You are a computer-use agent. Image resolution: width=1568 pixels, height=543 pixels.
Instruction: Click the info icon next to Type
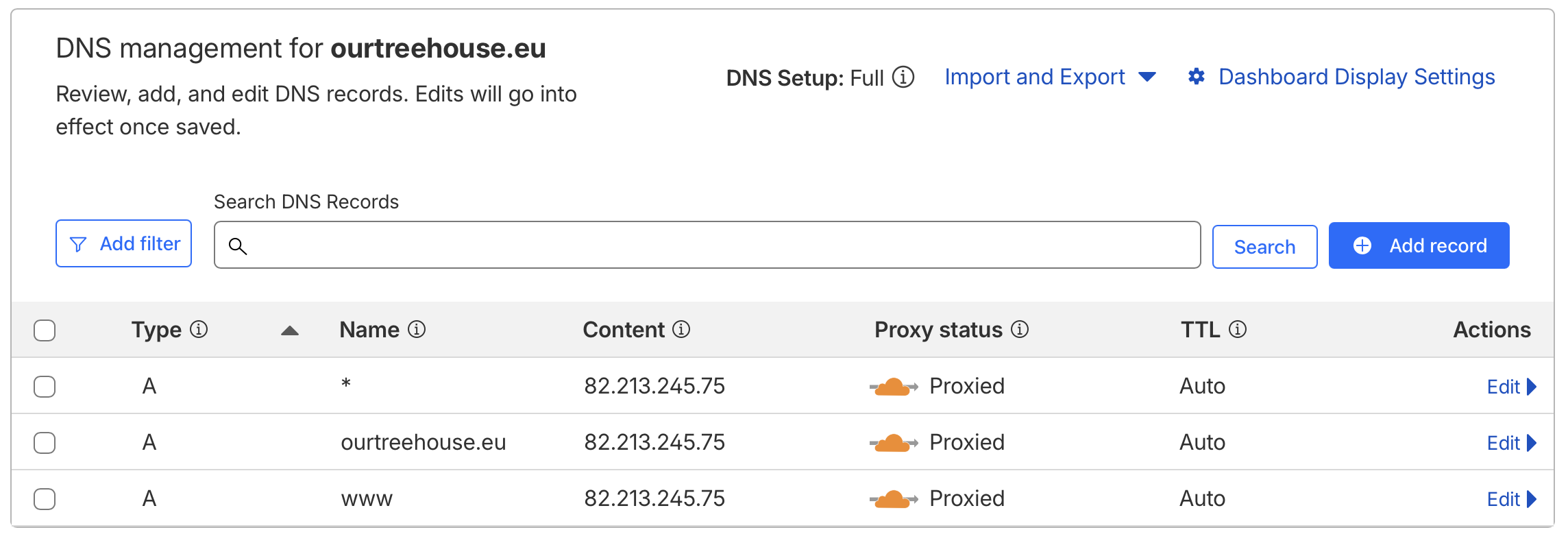pos(199,330)
